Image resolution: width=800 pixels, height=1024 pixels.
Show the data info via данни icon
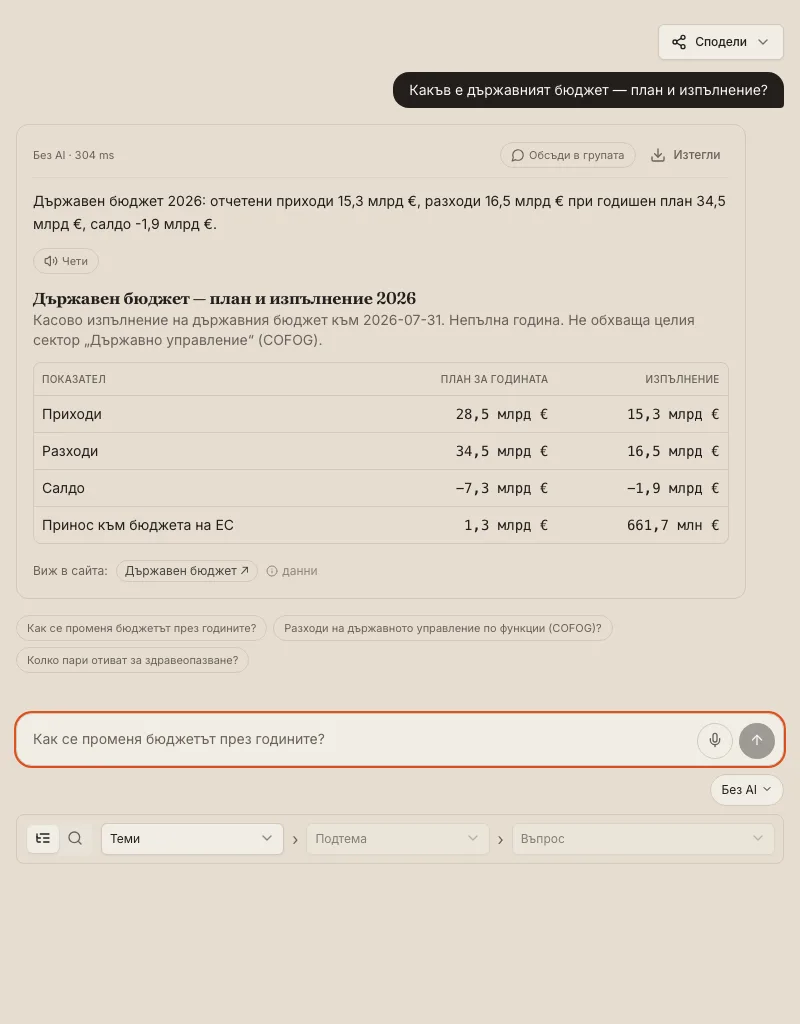point(272,571)
